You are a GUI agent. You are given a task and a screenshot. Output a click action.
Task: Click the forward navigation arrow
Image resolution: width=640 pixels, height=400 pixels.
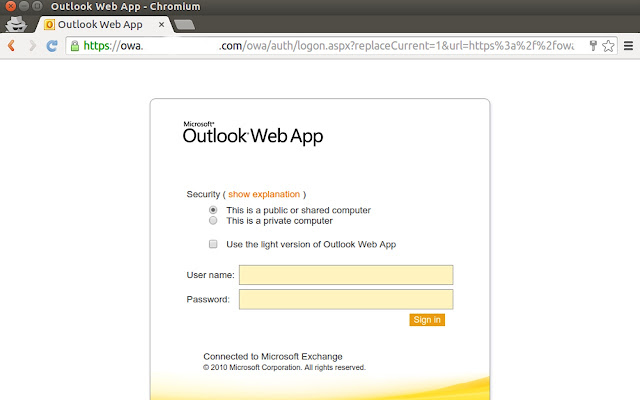point(32,45)
